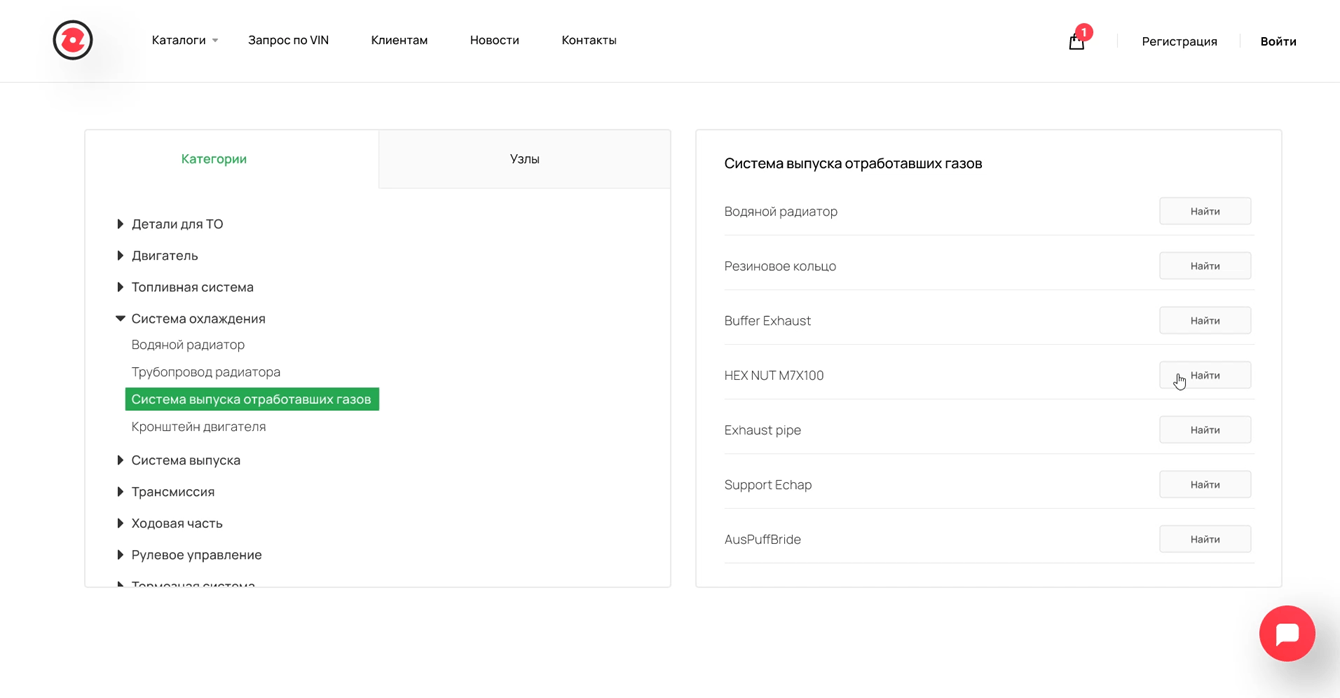
Task: Go to the Новости page
Action: (494, 40)
